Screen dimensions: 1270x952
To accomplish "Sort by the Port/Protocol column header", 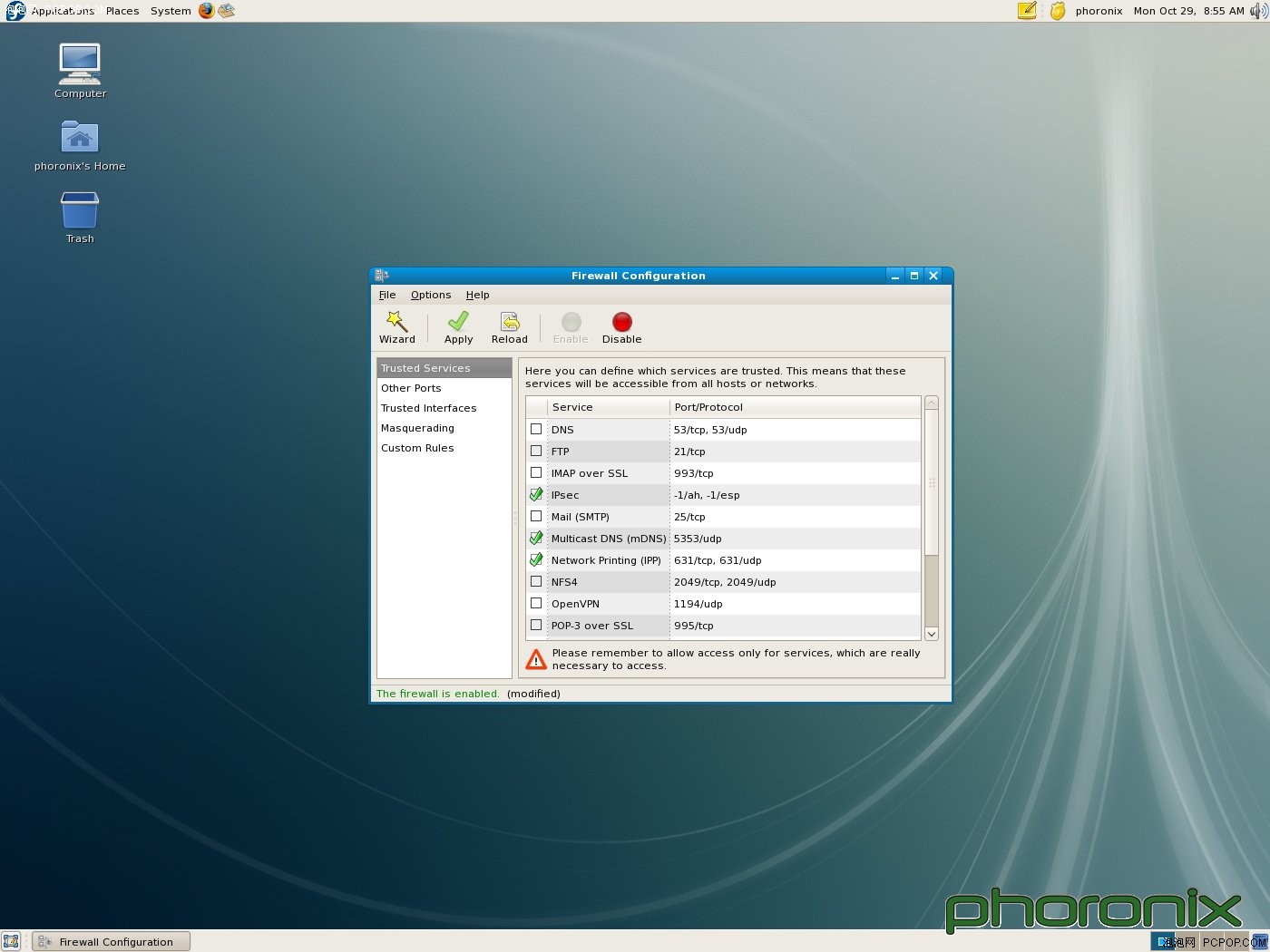I will click(x=795, y=407).
